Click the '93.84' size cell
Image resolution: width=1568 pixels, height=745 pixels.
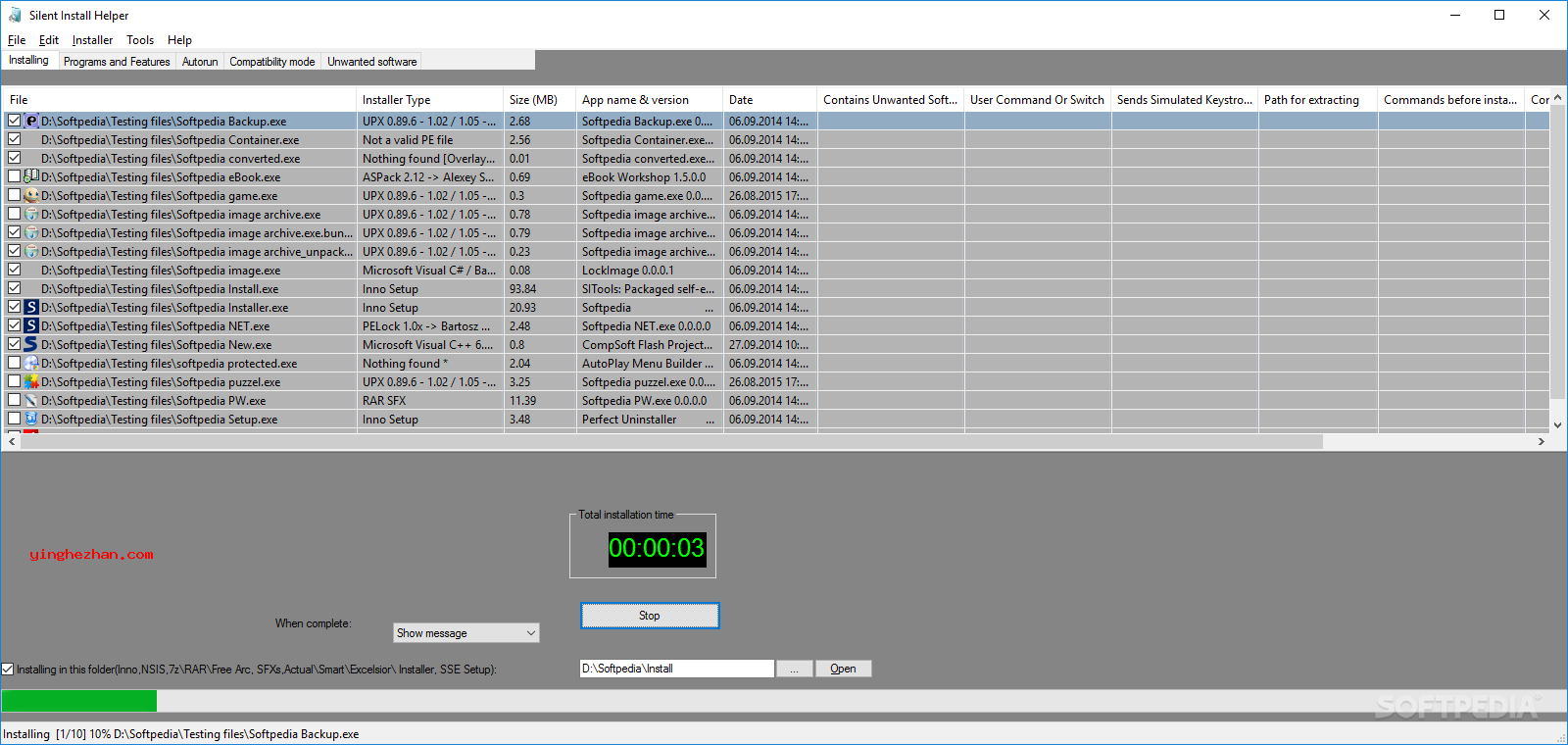click(540, 289)
